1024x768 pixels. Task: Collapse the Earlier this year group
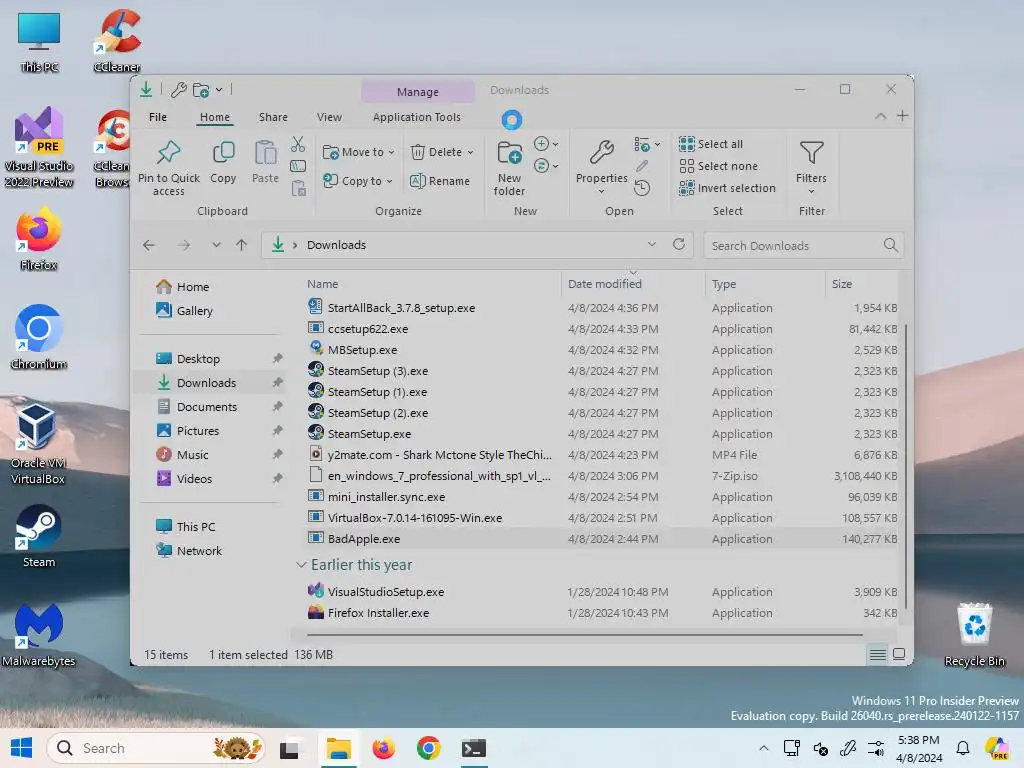pos(301,565)
